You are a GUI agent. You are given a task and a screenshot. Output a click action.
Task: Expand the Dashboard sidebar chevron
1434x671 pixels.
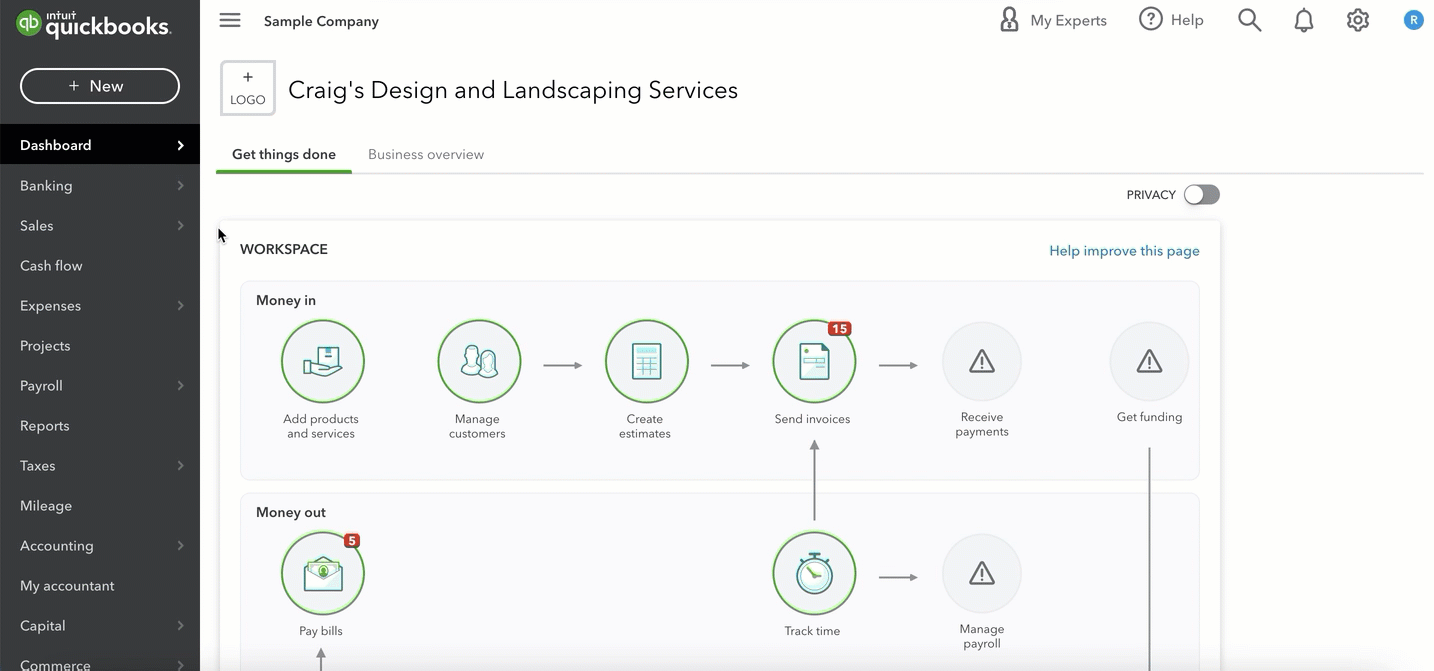(180, 145)
